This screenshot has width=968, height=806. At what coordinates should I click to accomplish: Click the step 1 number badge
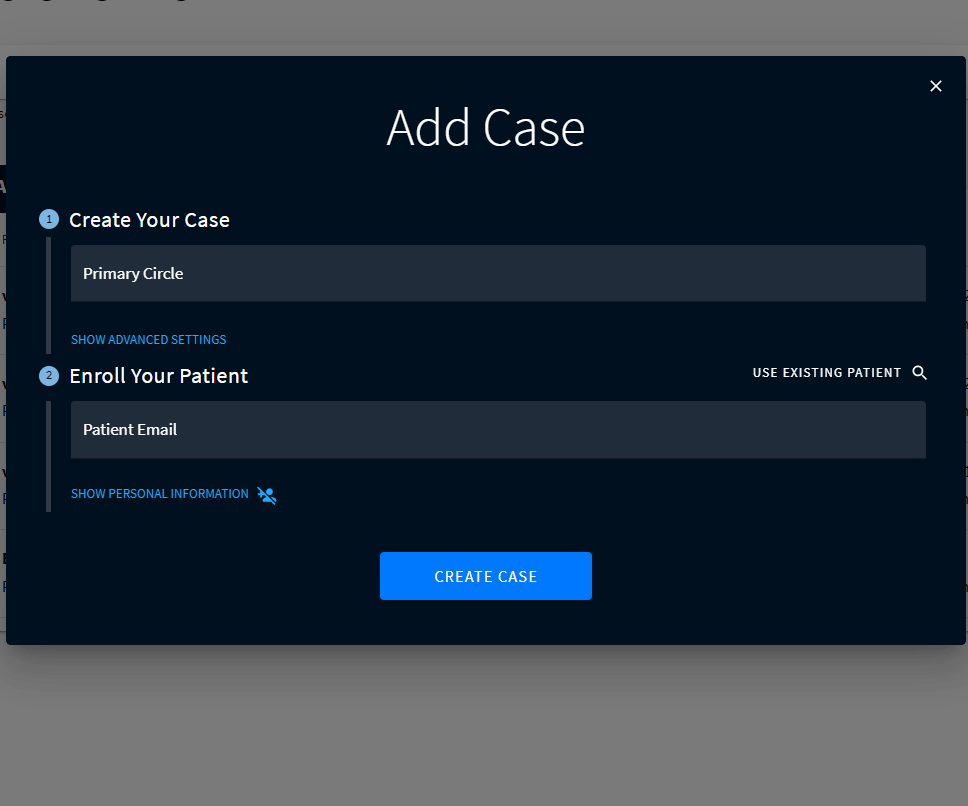[49, 219]
